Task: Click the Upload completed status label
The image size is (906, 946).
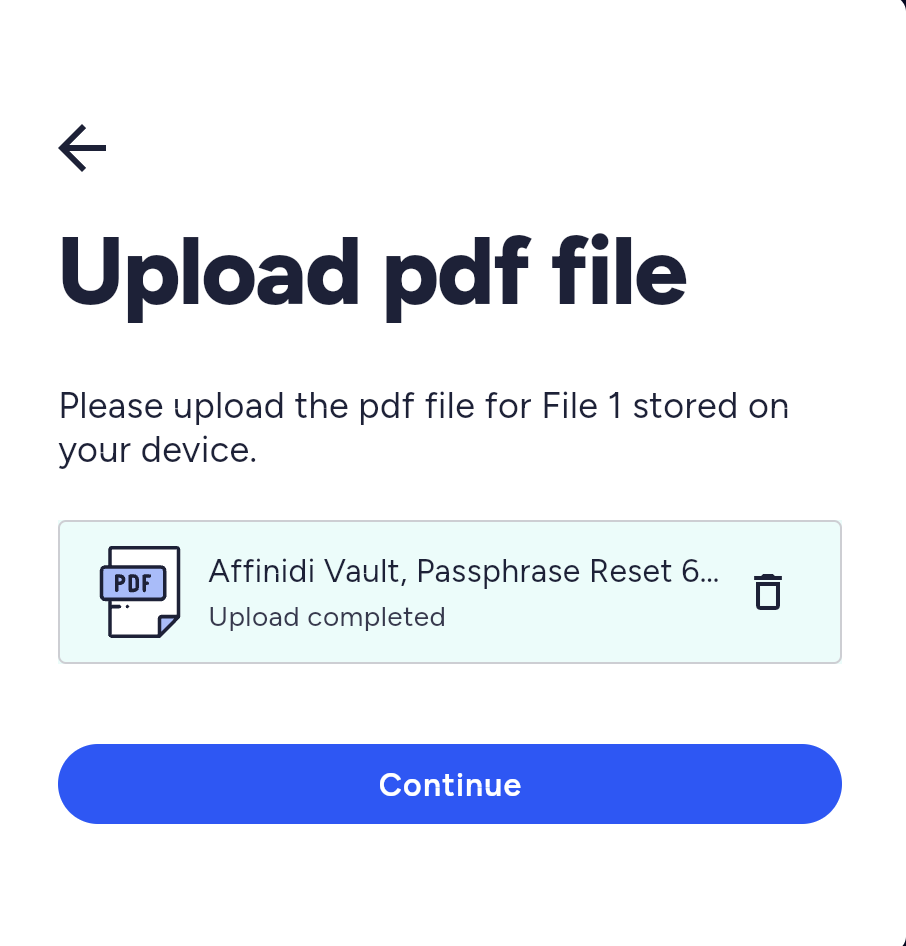Action: point(327,617)
